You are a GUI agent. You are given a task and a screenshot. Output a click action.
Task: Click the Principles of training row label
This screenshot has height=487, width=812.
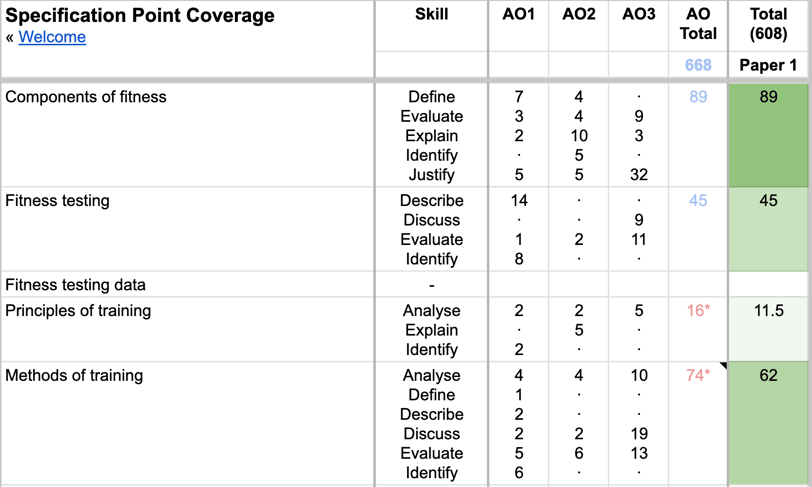tap(78, 311)
